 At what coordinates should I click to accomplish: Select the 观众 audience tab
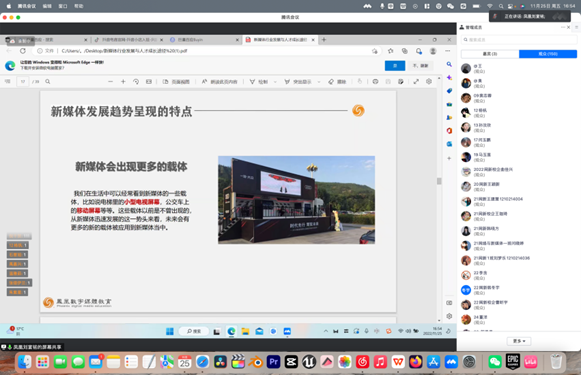coord(548,54)
